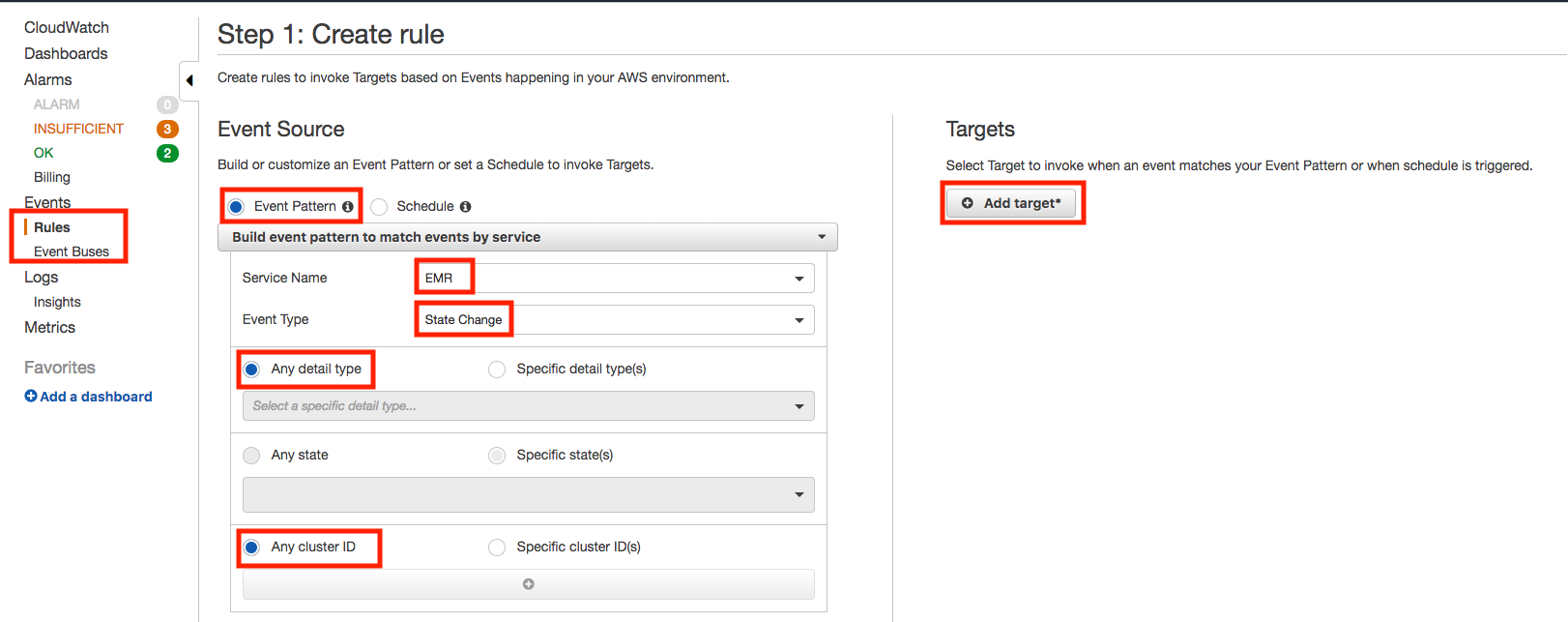This screenshot has width=1568, height=622.
Task: Click the grey ALARM count badge
Action: click(x=167, y=104)
